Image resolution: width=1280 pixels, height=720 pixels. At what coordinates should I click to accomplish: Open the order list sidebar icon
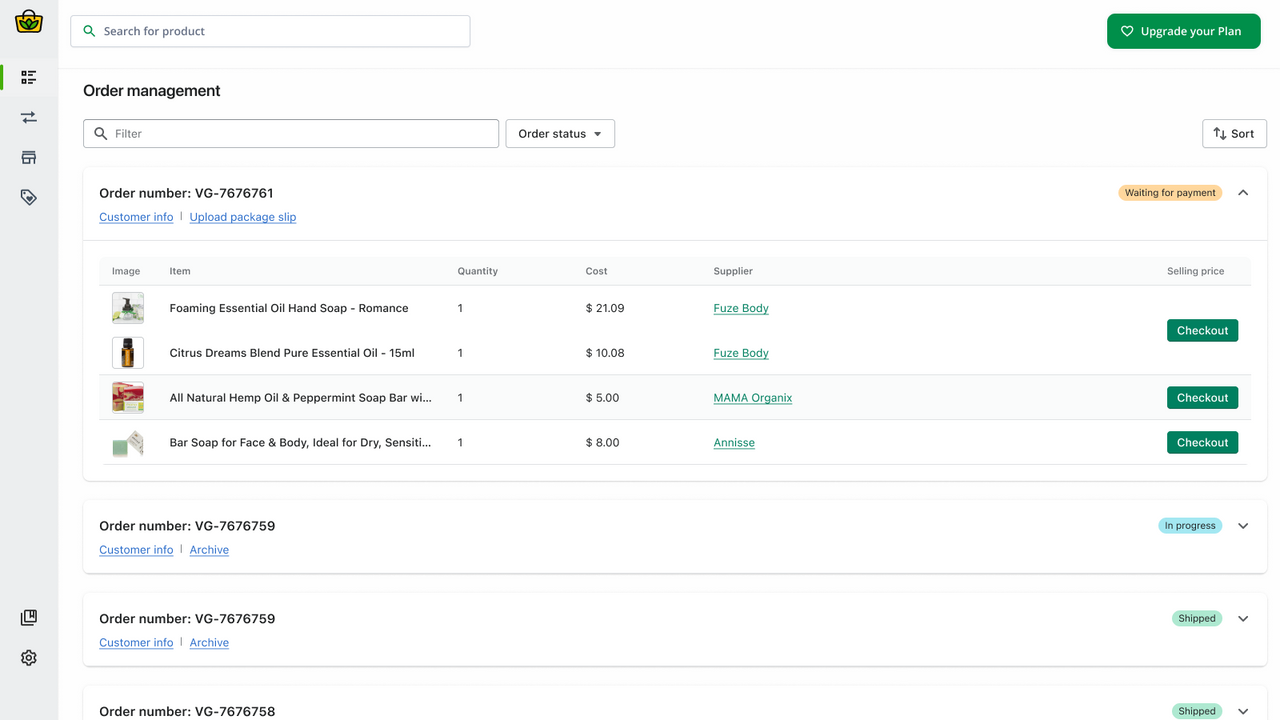pos(29,77)
